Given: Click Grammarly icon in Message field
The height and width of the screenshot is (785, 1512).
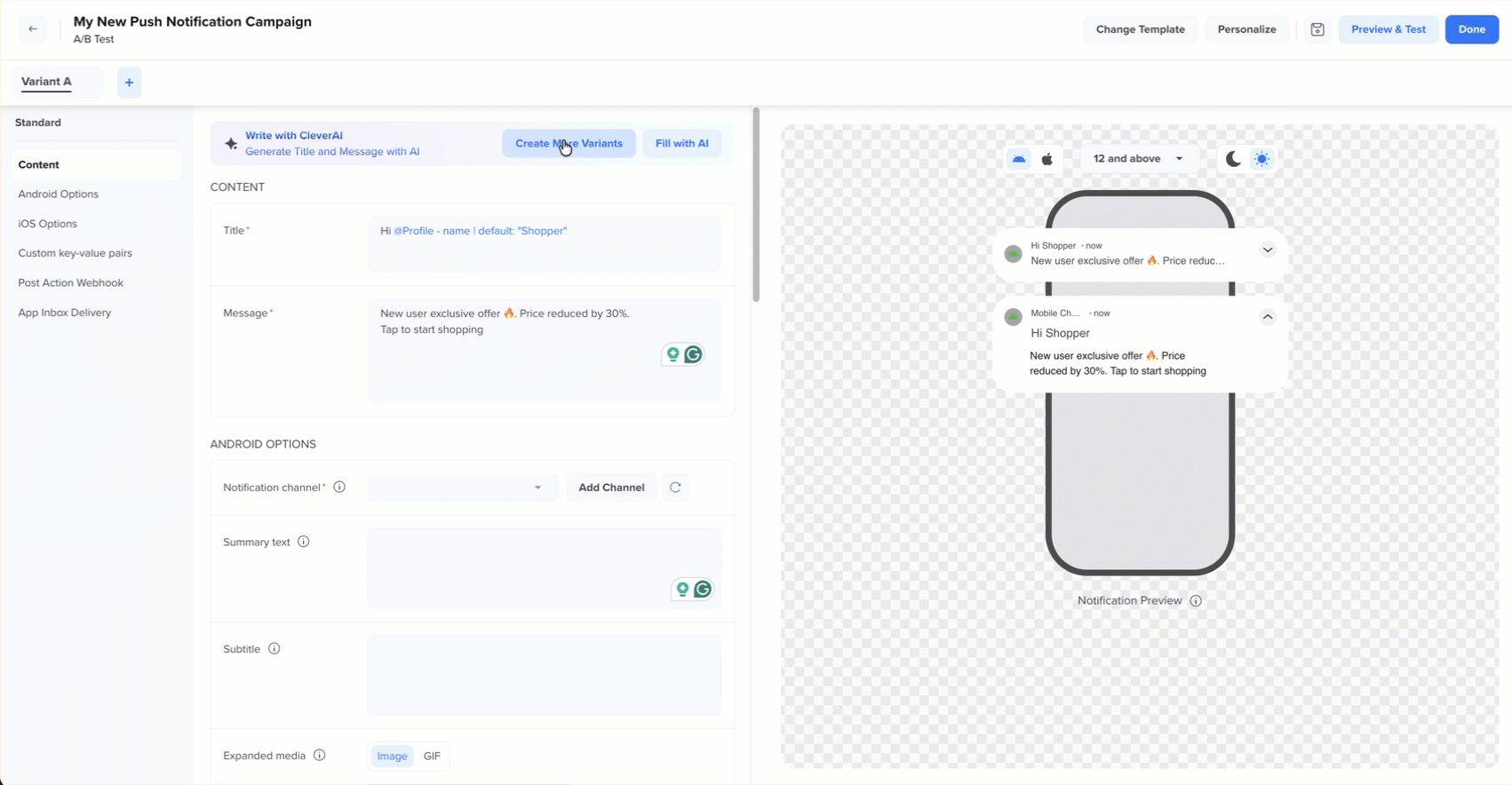Looking at the screenshot, I should pyautogui.click(x=694, y=354).
